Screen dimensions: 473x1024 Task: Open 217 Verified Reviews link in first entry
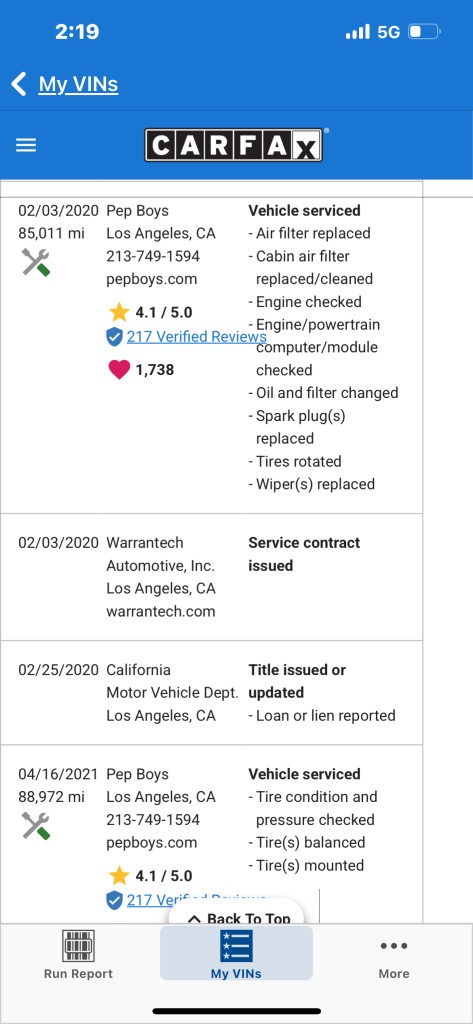coord(197,337)
